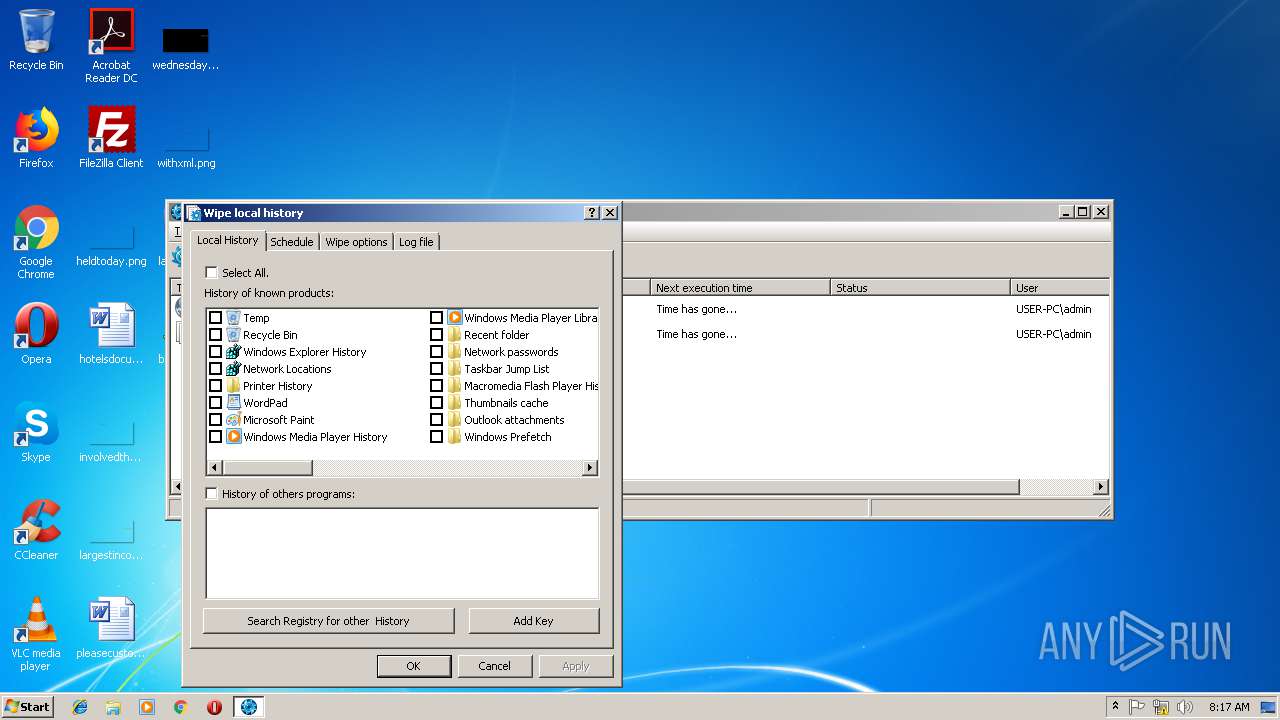
Task: Click the Apply button
Action: point(575,666)
